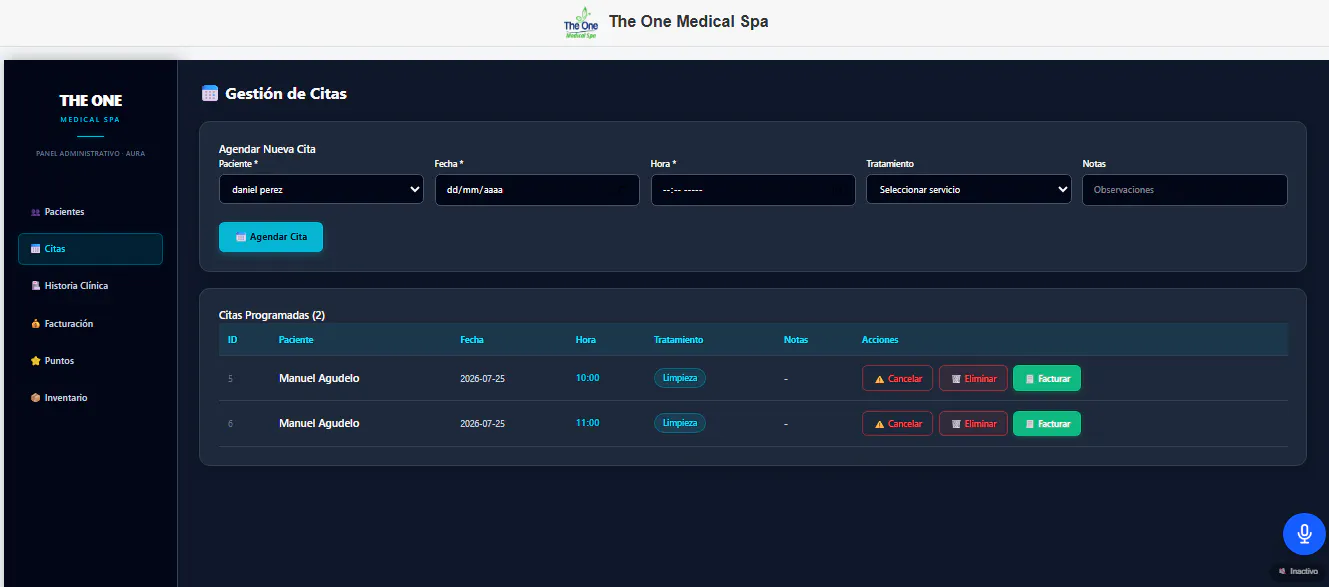Click the Agendar Cita button
The width and height of the screenshot is (1329, 587).
click(271, 237)
